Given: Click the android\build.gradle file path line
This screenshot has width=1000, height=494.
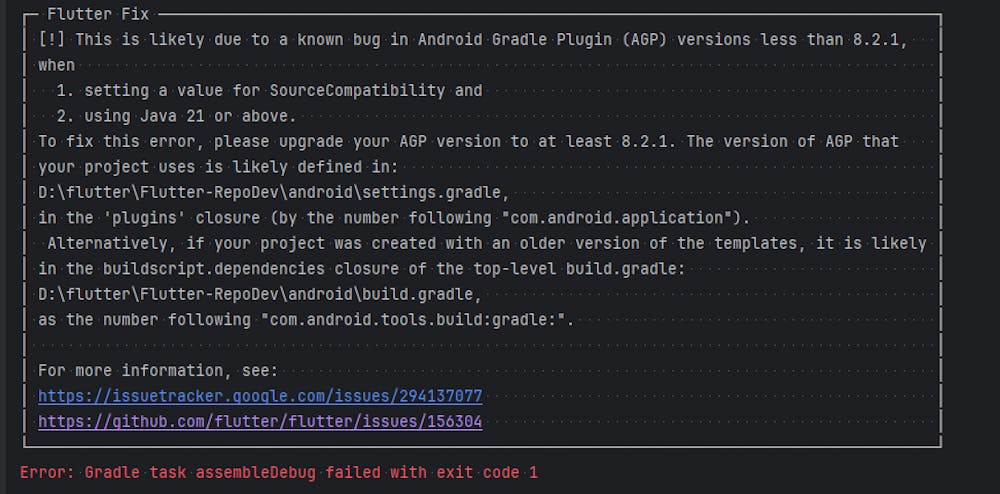Looking at the screenshot, I should 260,294.
